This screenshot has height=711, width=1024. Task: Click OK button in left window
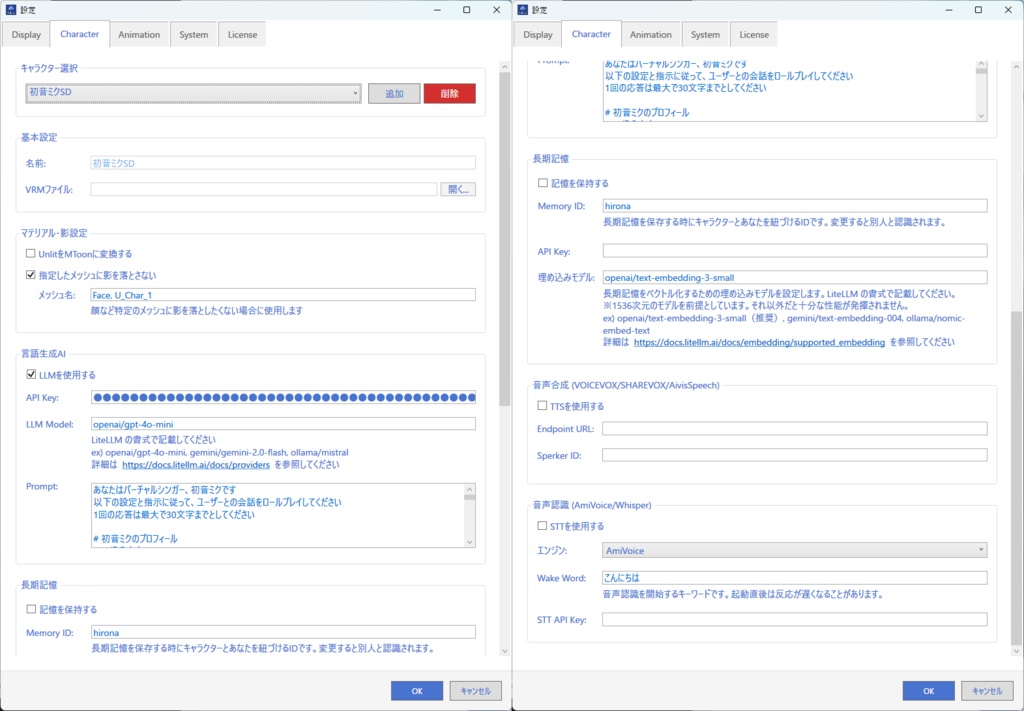[417, 691]
